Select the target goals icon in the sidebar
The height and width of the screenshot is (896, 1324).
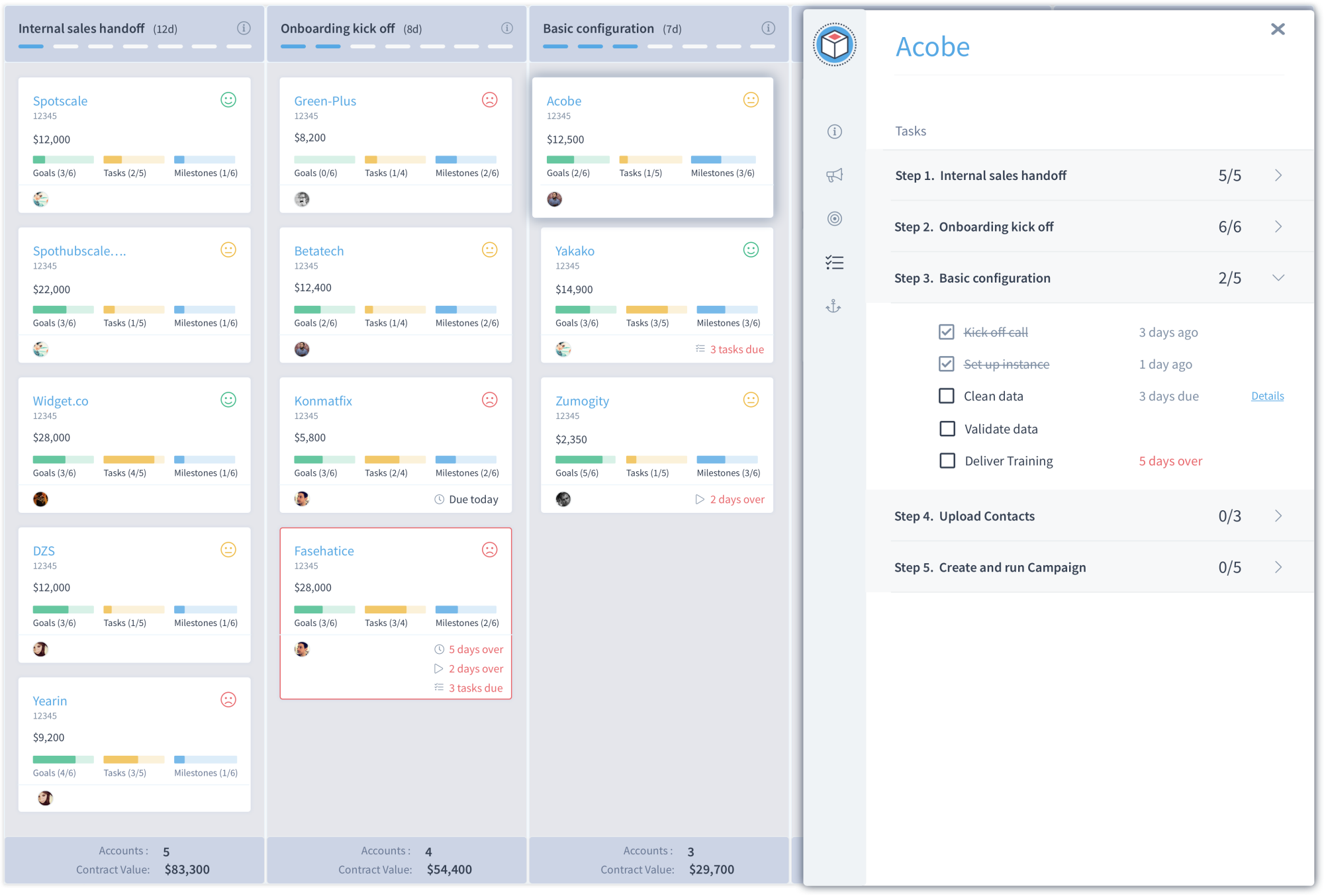point(834,218)
